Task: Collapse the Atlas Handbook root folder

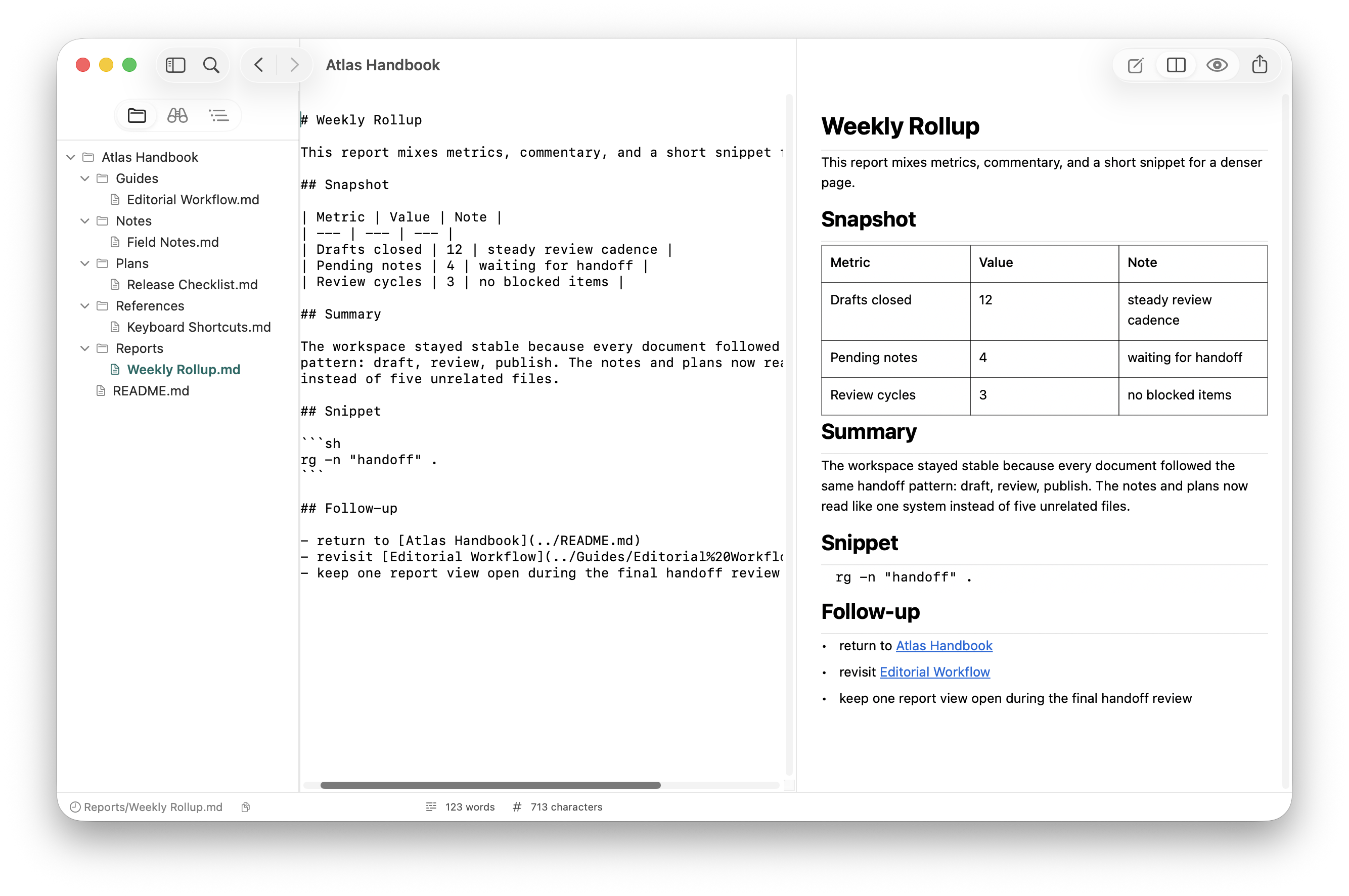Action: coord(71,157)
